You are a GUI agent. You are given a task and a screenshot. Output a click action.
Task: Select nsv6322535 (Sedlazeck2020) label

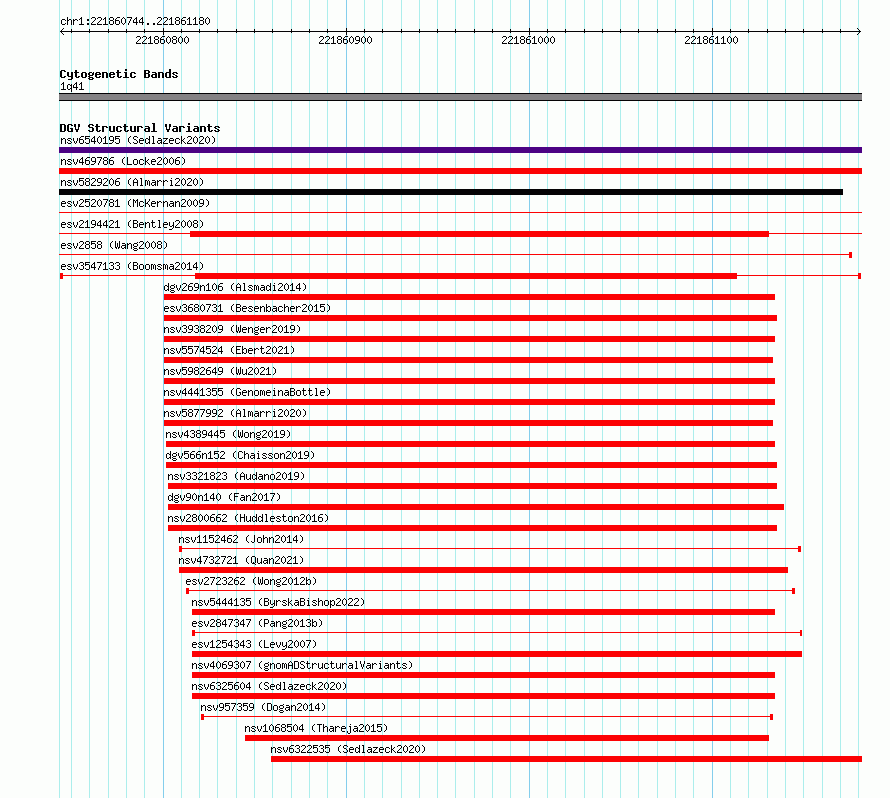click(348, 749)
